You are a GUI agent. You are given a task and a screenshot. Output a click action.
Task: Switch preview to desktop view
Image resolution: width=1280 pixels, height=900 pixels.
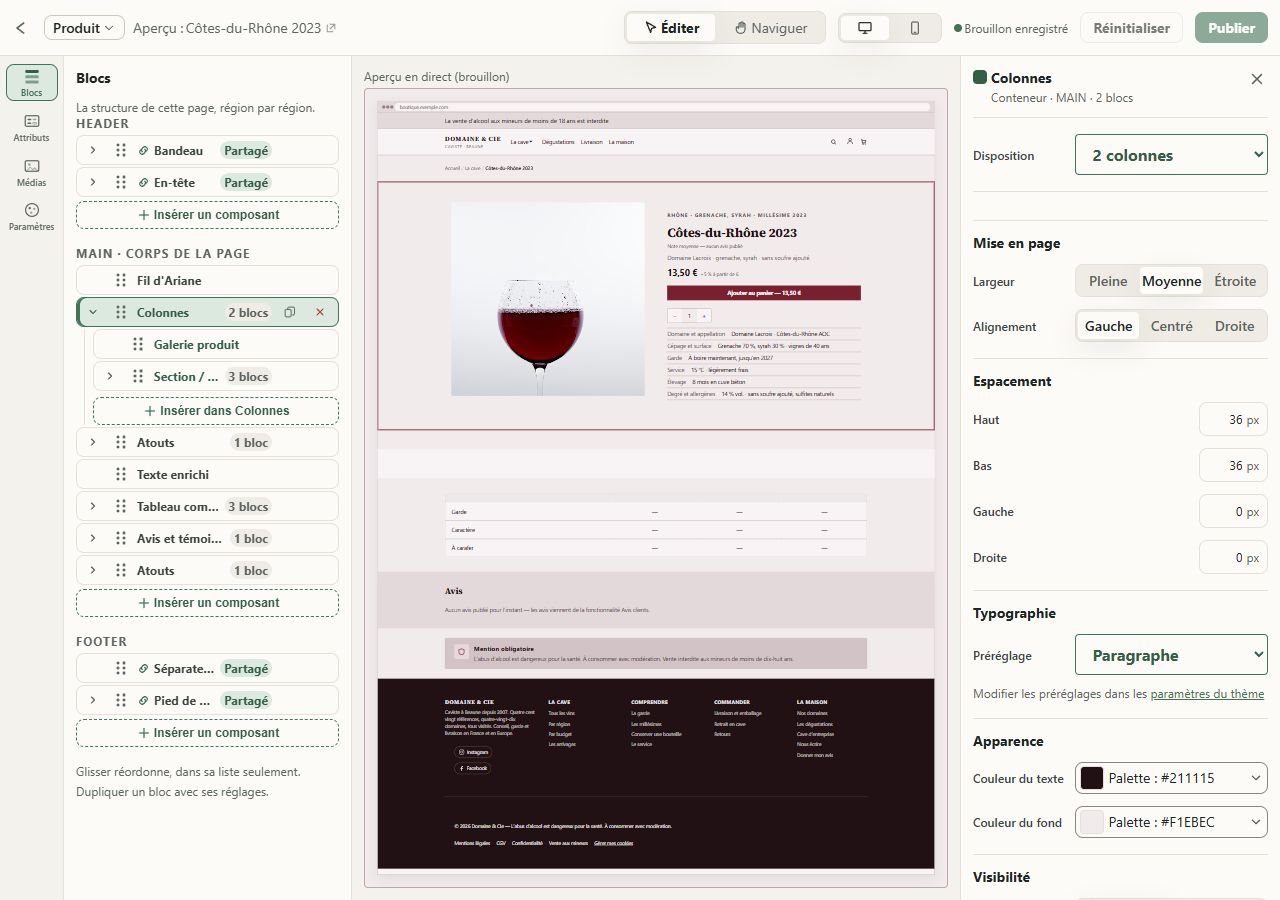(865, 28)
